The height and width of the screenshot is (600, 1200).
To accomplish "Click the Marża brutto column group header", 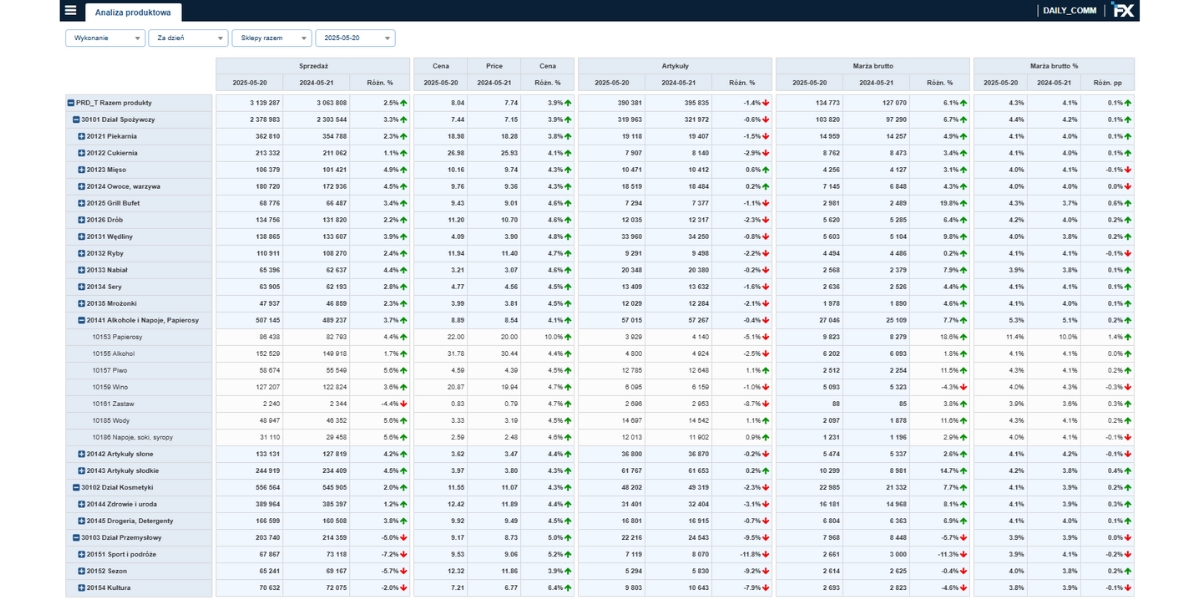I will tap(873, 66).
